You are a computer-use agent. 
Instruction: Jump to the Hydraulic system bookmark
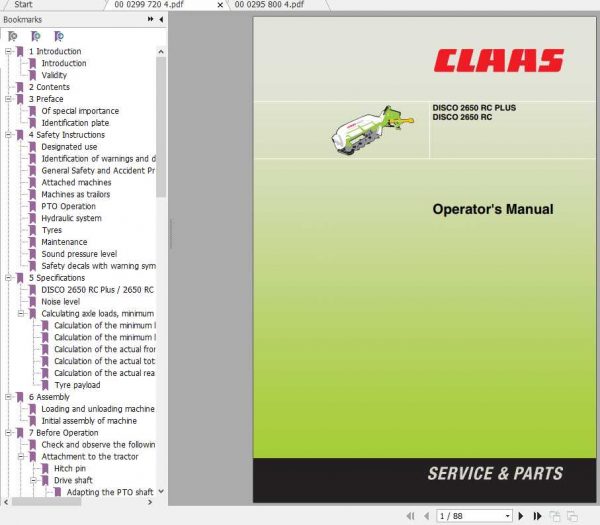coord(71,218)
